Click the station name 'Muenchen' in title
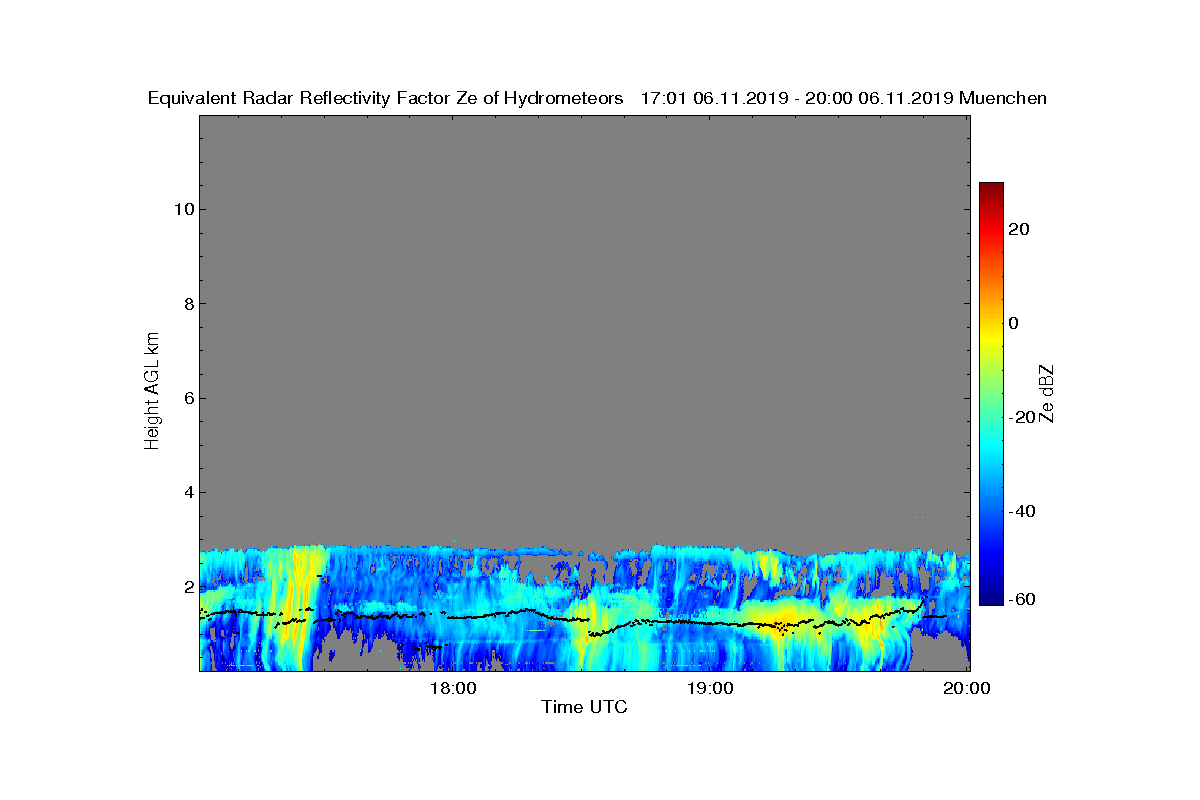This screenshot has width=1200, height=800. point(1003,98)
